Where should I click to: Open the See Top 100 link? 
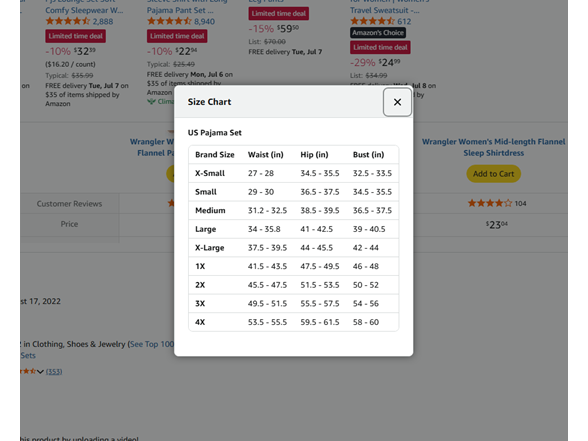tap(152, 344)
